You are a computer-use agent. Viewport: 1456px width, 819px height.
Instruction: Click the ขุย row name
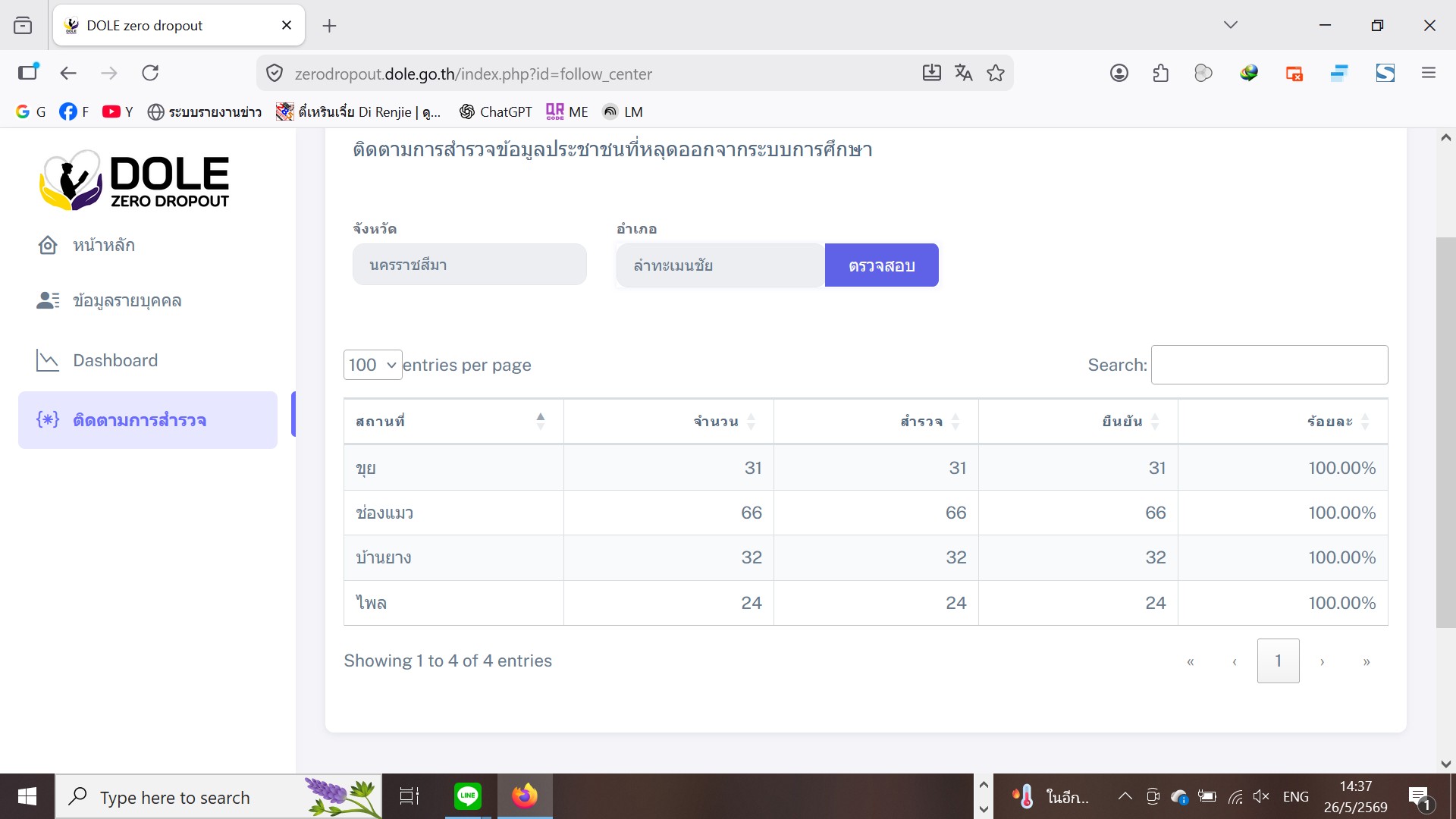pyautogui.click(x=366, y=468)
